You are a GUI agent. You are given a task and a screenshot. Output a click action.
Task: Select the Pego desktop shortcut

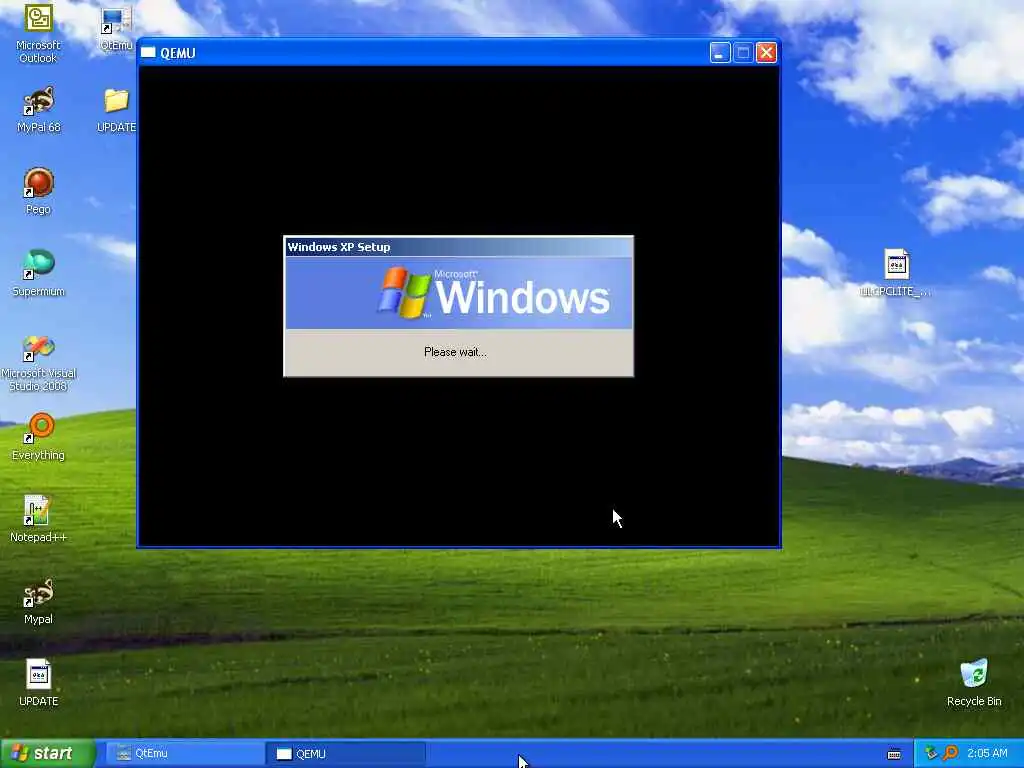[x=39, y=191]
